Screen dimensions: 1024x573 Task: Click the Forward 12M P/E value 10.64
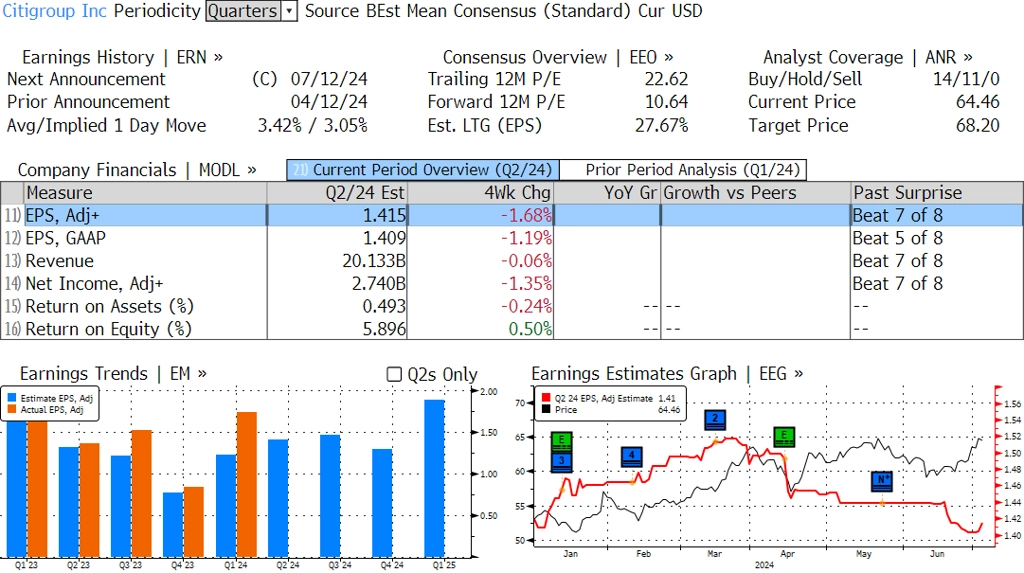click(666, 102)
